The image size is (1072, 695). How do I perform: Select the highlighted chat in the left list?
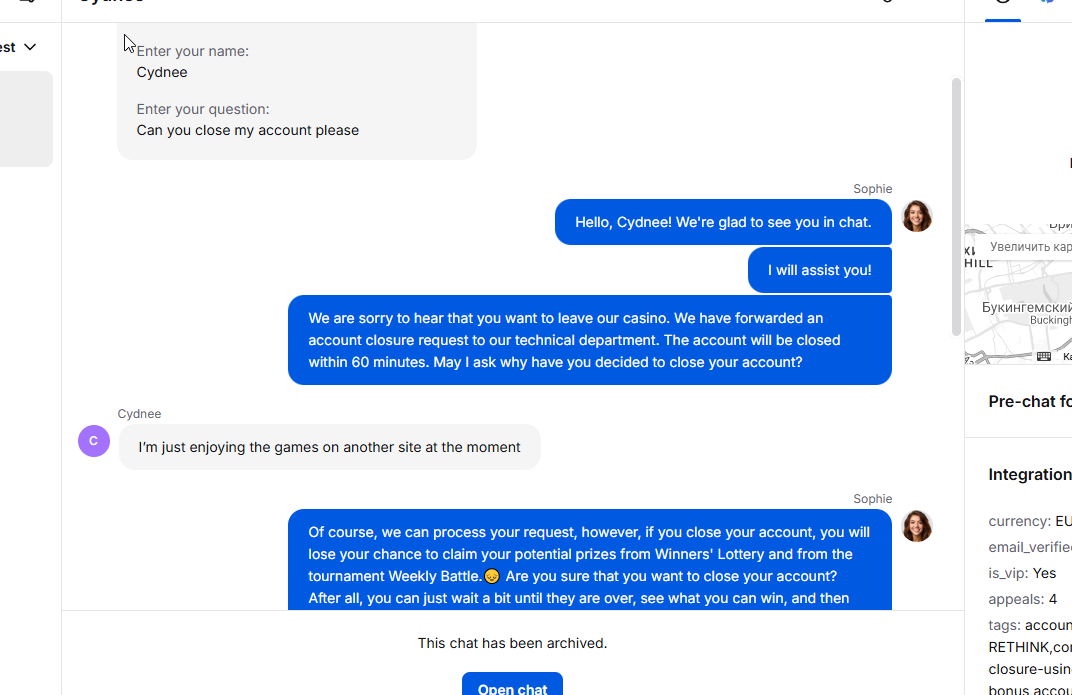click(26, 119)
